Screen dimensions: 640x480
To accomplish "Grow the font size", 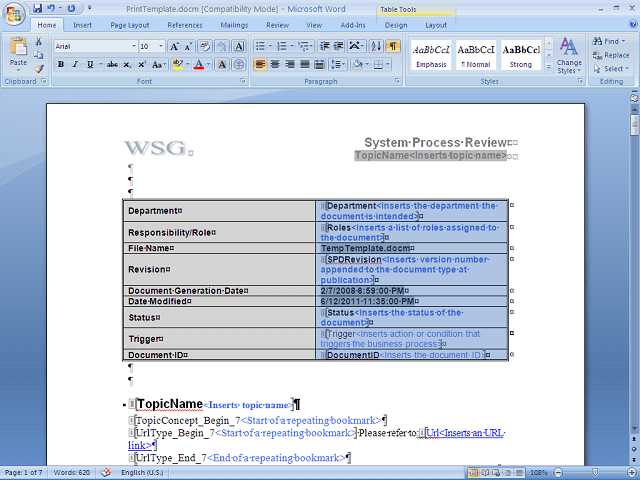I will [x=174, y=47].
